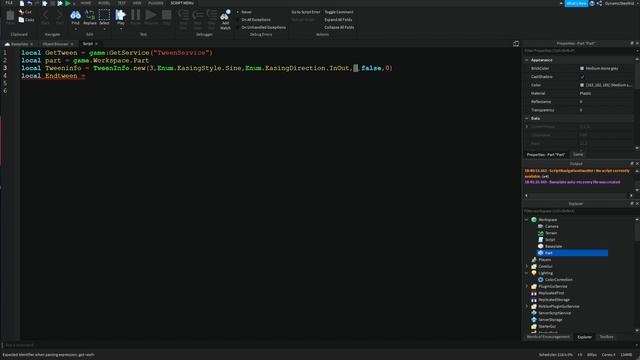Open the Play dropdown arrow

[x=120, y=29]
